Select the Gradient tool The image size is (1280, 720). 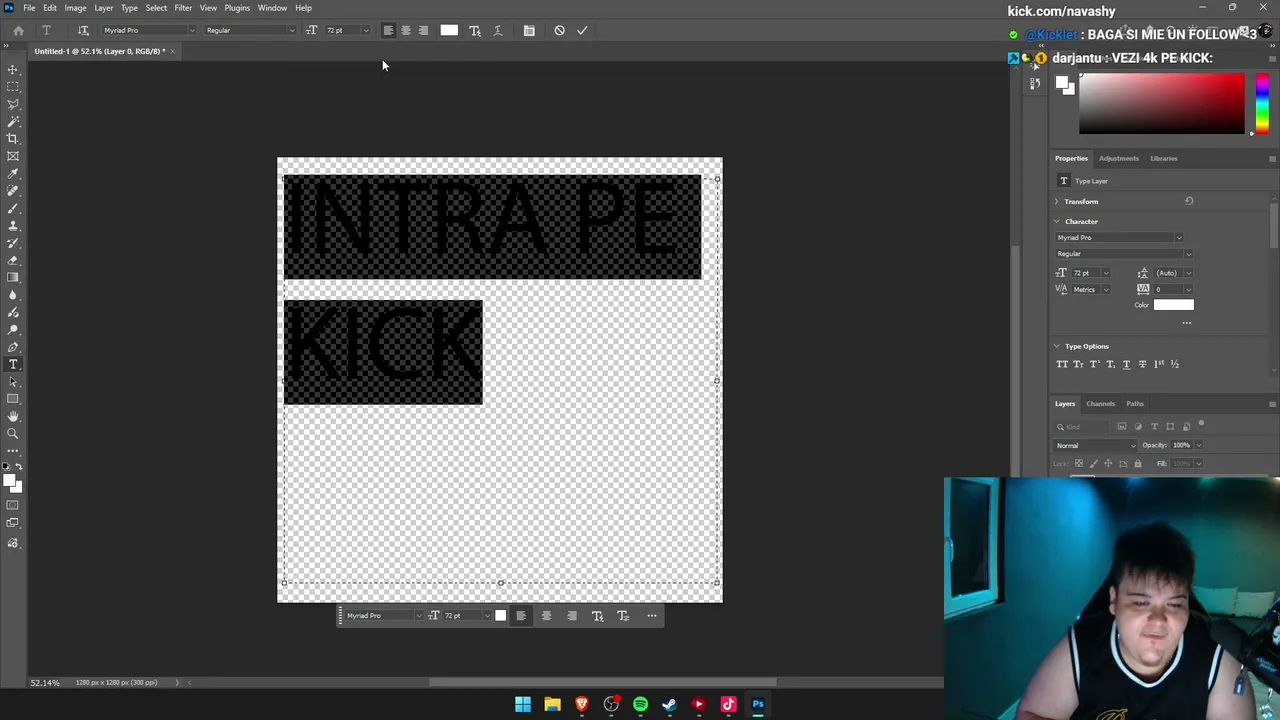(x=13, y=278)
